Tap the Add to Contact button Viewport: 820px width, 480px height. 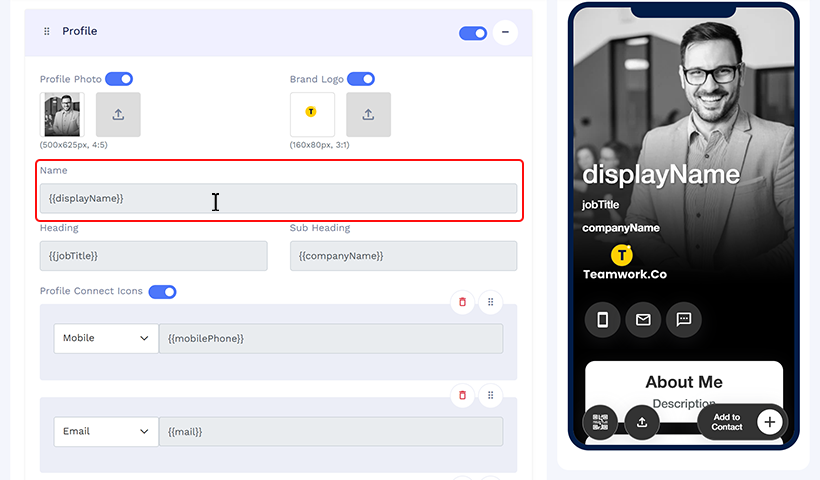click(741, 422)
